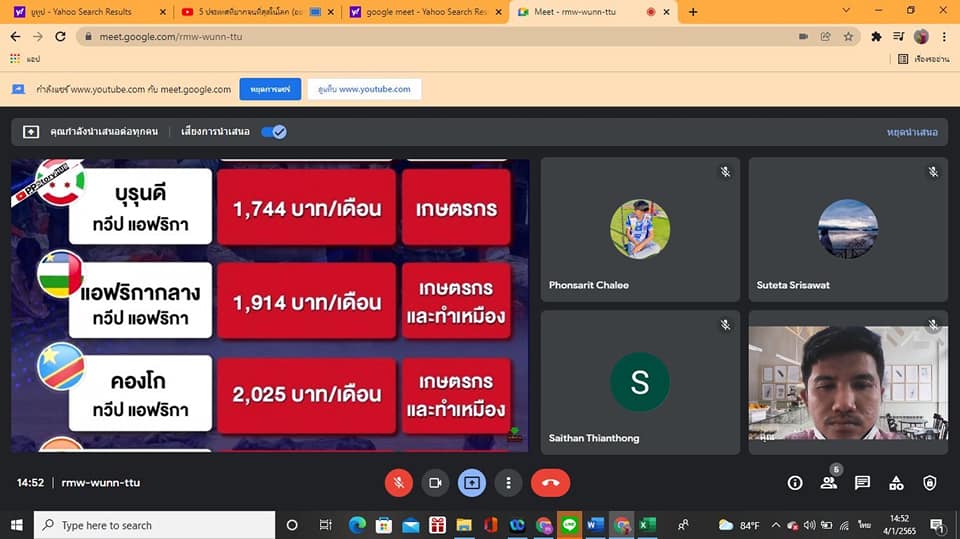Click the present screen button
The image size is (960, 539).
click(x=472, y=483)
